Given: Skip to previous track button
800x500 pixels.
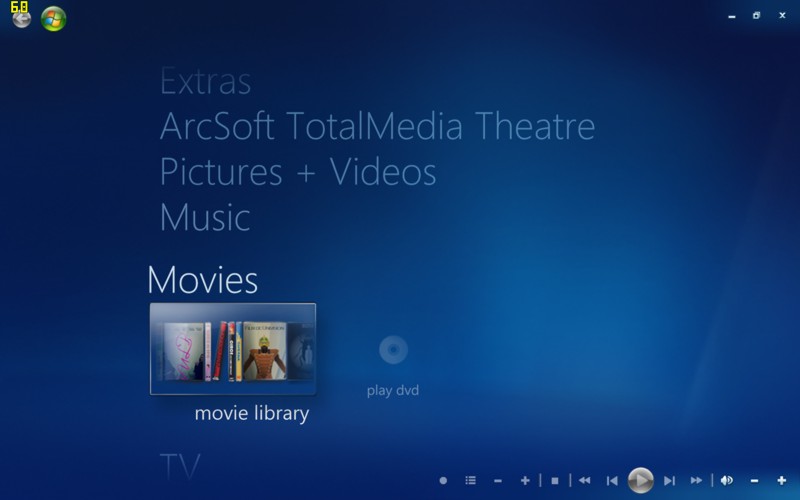Looking at the screenshot, I should [x=612, y=481].
